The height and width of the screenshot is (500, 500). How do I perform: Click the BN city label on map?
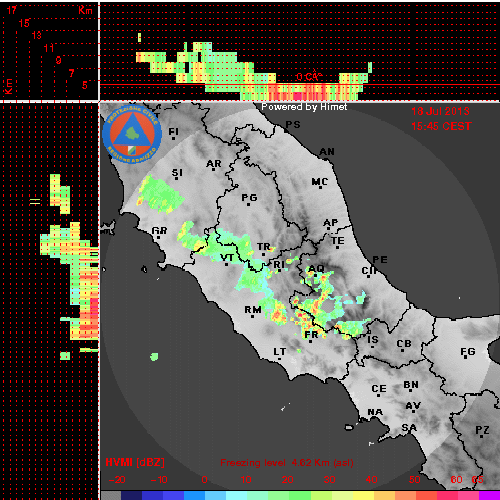(411, 385)
